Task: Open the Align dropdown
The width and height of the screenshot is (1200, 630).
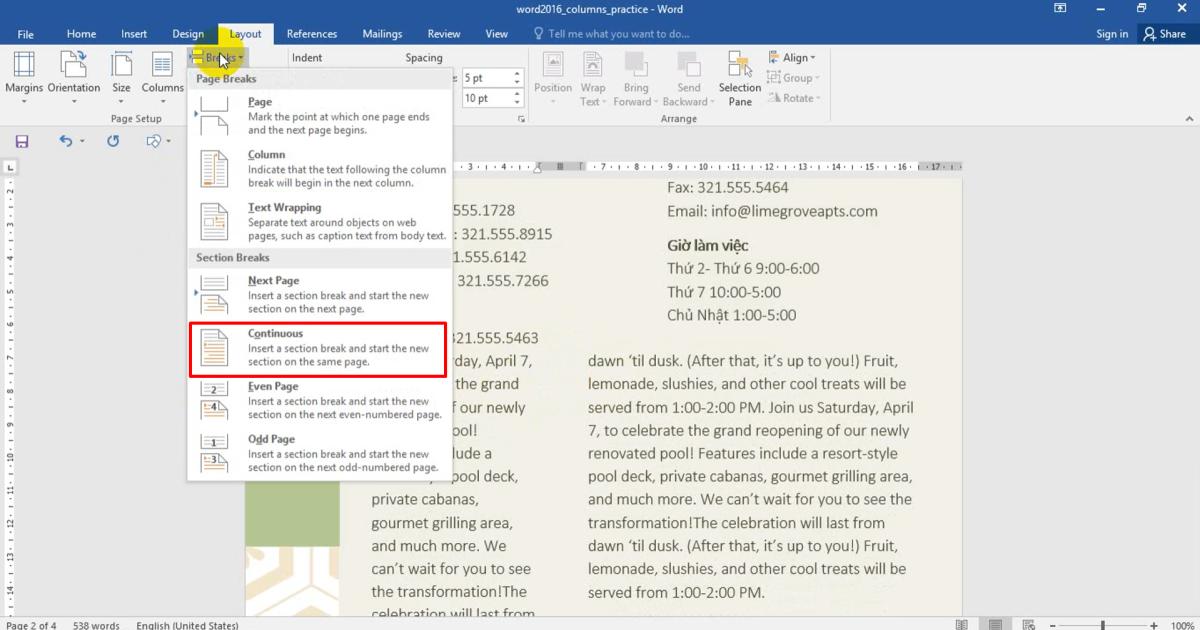Action: point(792,58)
